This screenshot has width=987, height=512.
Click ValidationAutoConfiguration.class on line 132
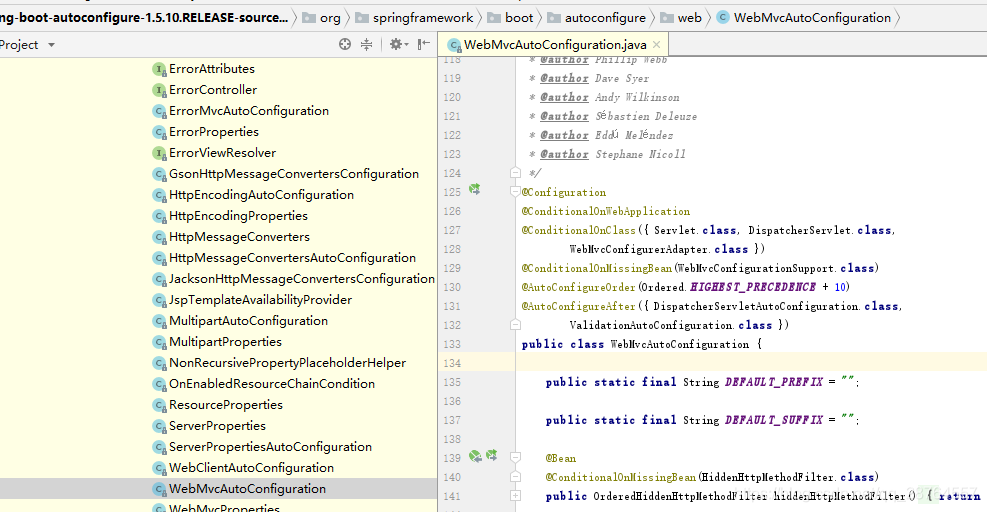click(x=670, y=325)
